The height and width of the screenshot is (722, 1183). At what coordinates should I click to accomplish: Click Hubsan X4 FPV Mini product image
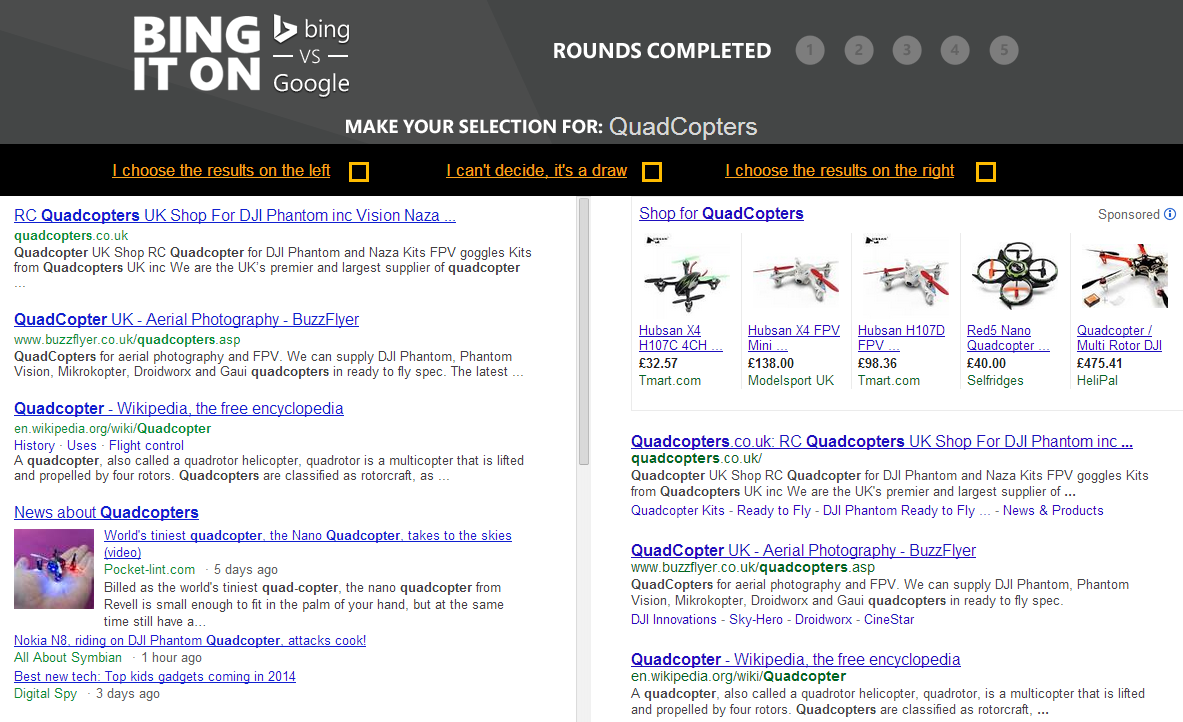(x=796, y=276)
